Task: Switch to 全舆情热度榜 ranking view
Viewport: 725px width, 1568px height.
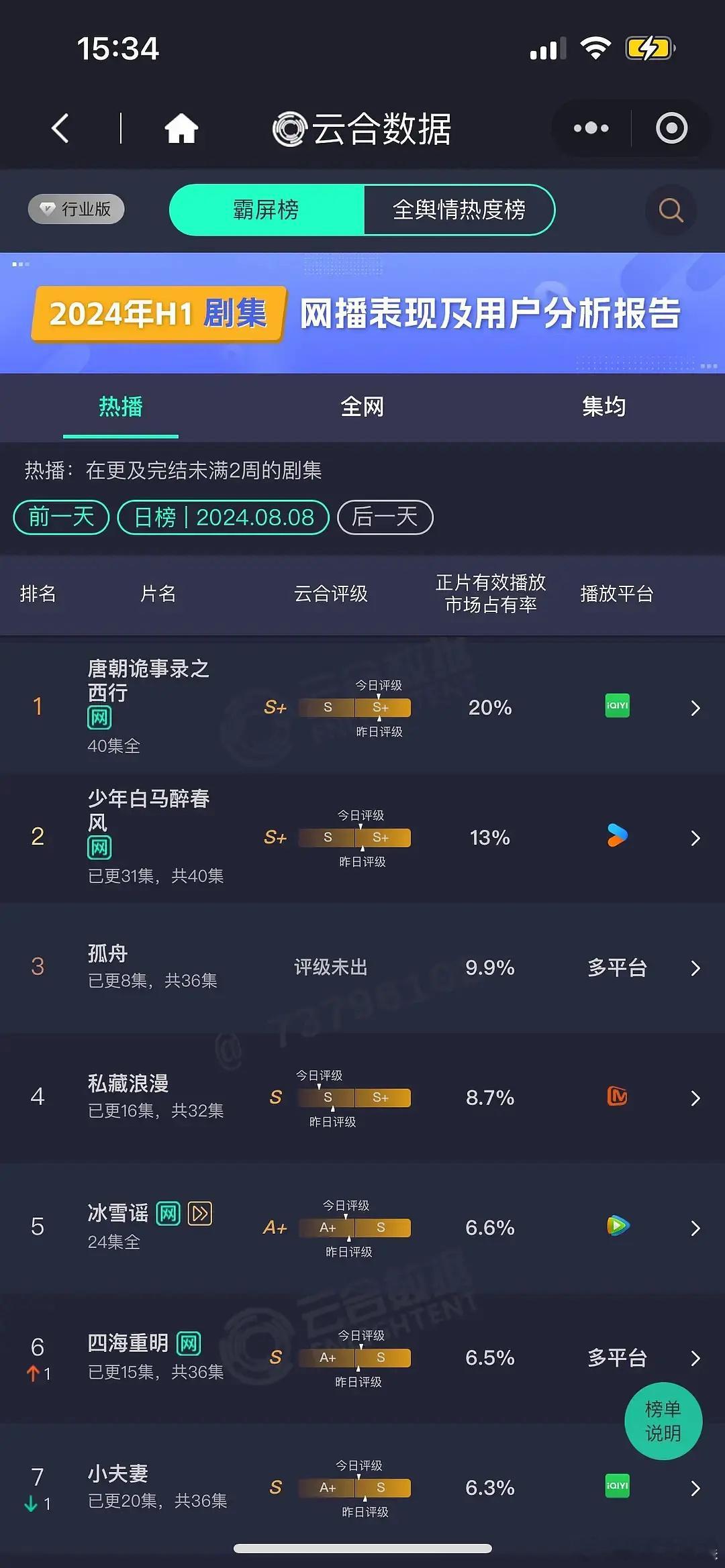Action: (459, 210)
